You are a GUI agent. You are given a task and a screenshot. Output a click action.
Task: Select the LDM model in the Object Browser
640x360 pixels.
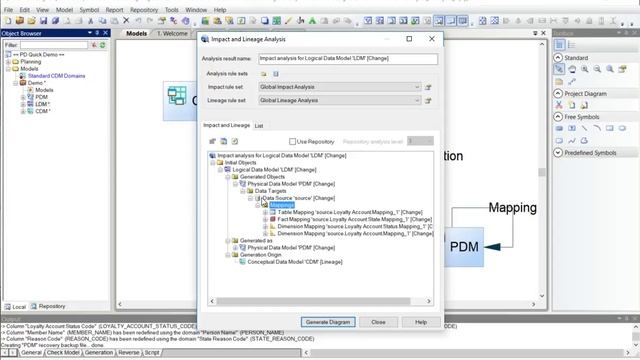click(42, 104)
